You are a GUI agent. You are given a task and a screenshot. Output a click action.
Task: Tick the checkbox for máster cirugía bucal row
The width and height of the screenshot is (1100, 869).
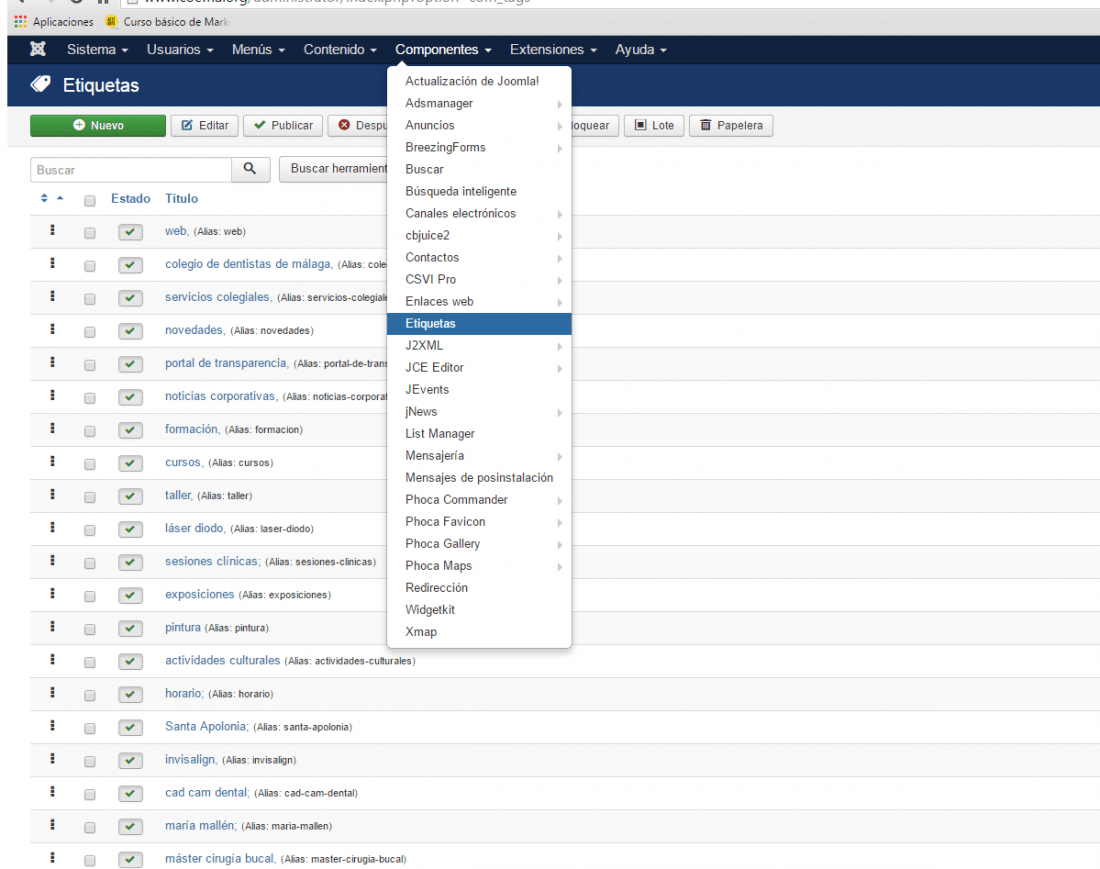[90, 860]
